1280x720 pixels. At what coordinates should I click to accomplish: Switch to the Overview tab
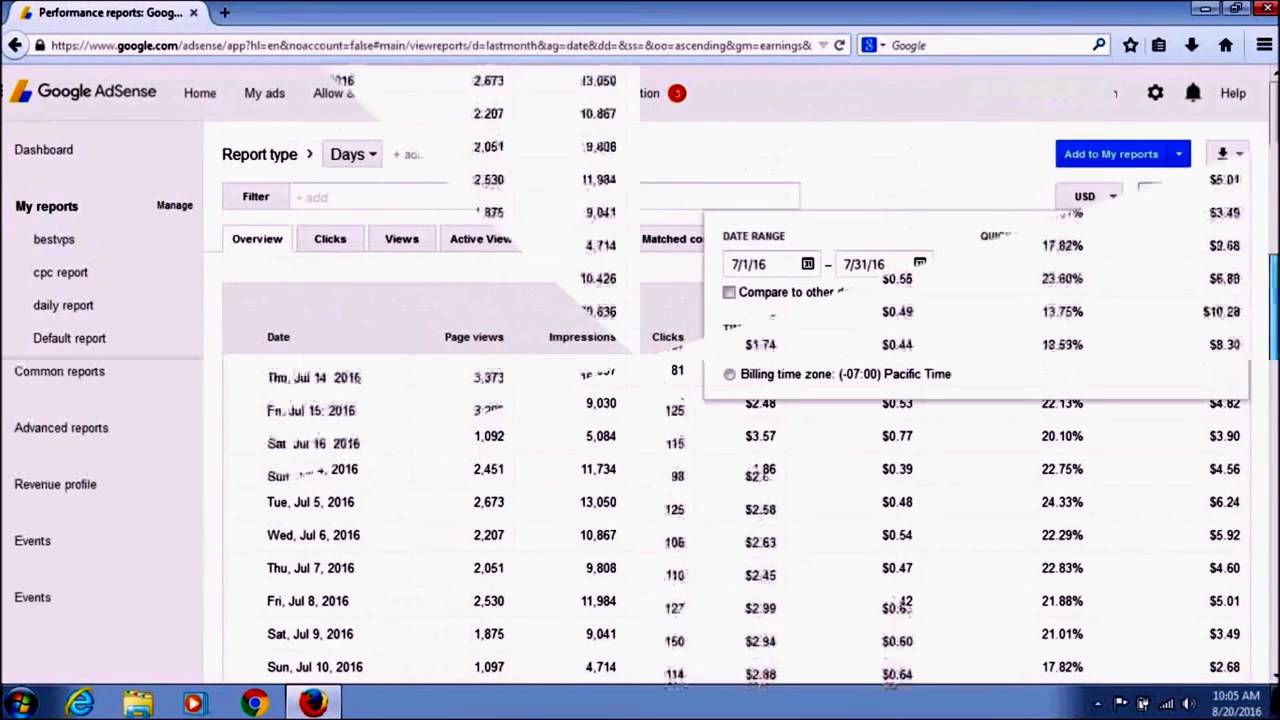257,239
